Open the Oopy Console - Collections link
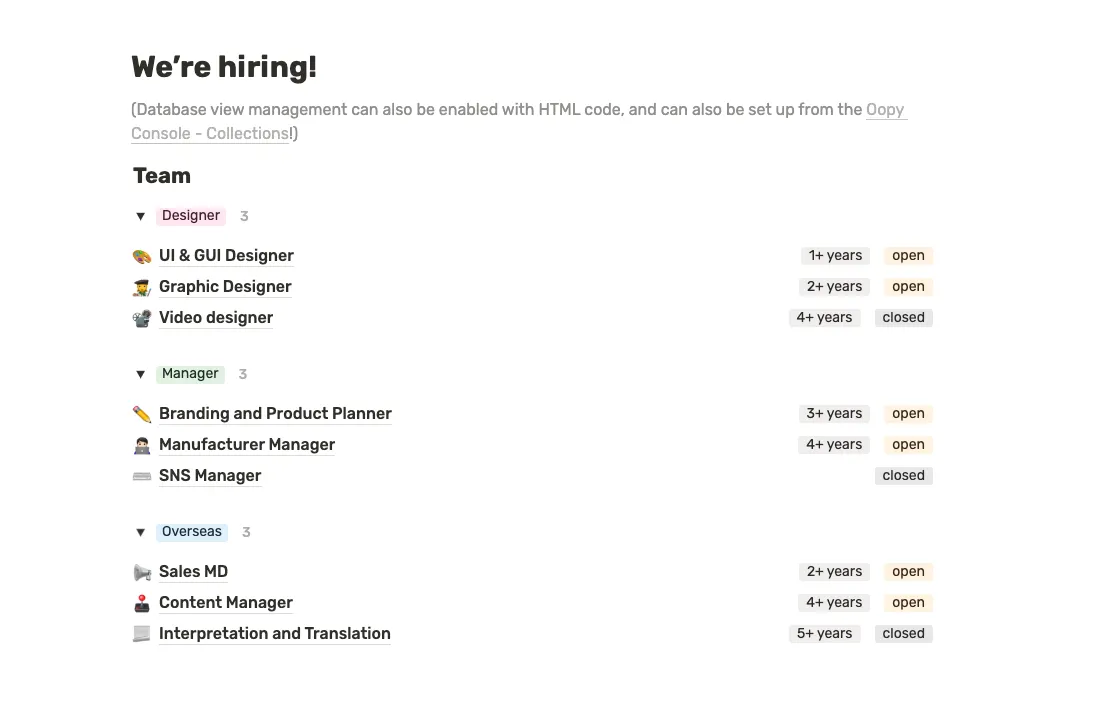The height and width of the screenshot is (705, 1101). pyautogui.click(x=210, y=134)
